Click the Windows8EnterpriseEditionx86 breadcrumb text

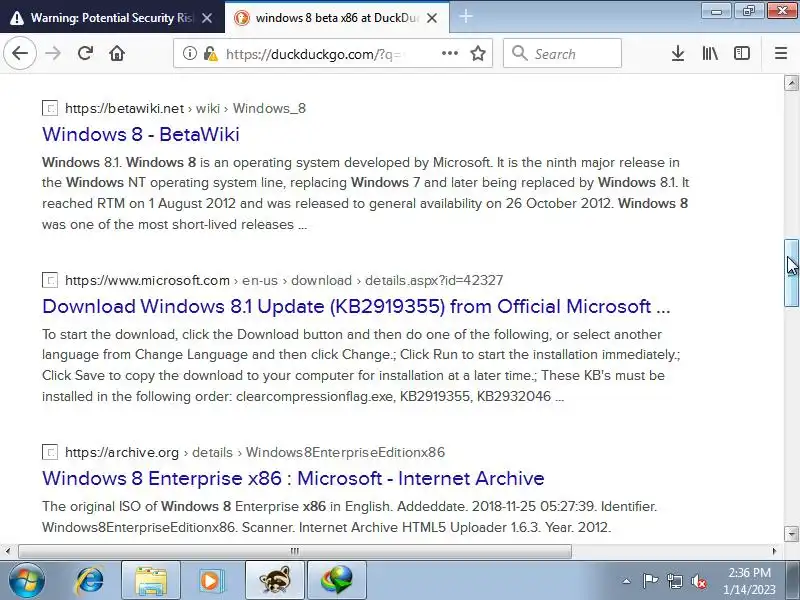[x=345, y=452]
